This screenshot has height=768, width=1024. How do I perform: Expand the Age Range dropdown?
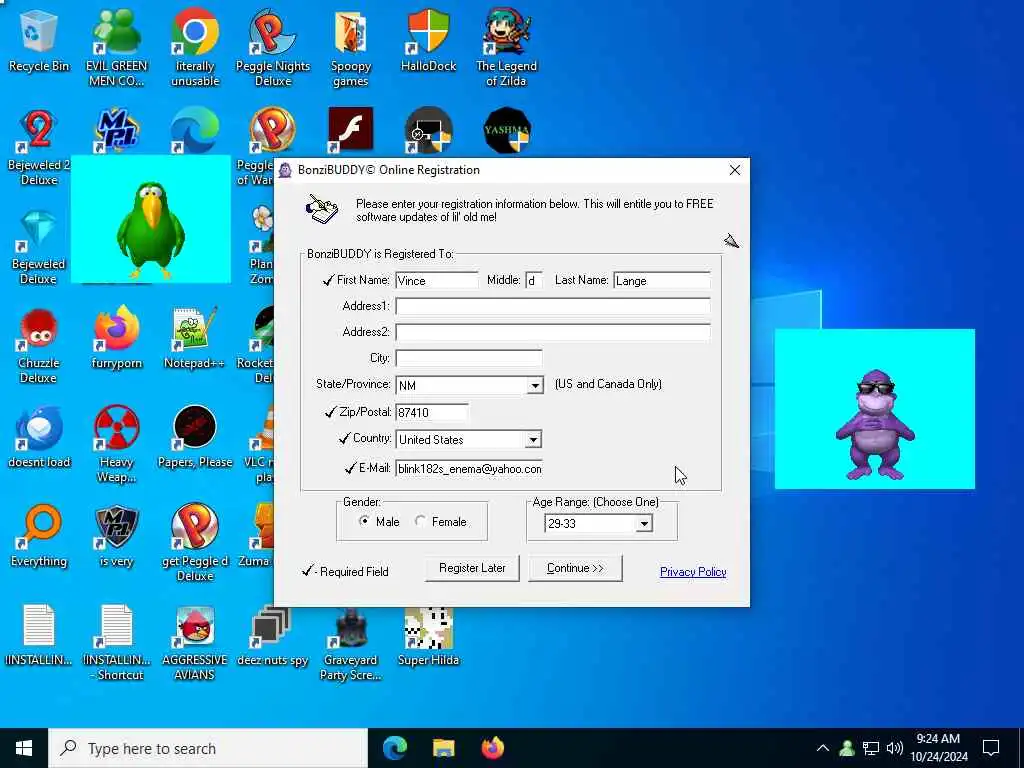(x=644, y=523)
